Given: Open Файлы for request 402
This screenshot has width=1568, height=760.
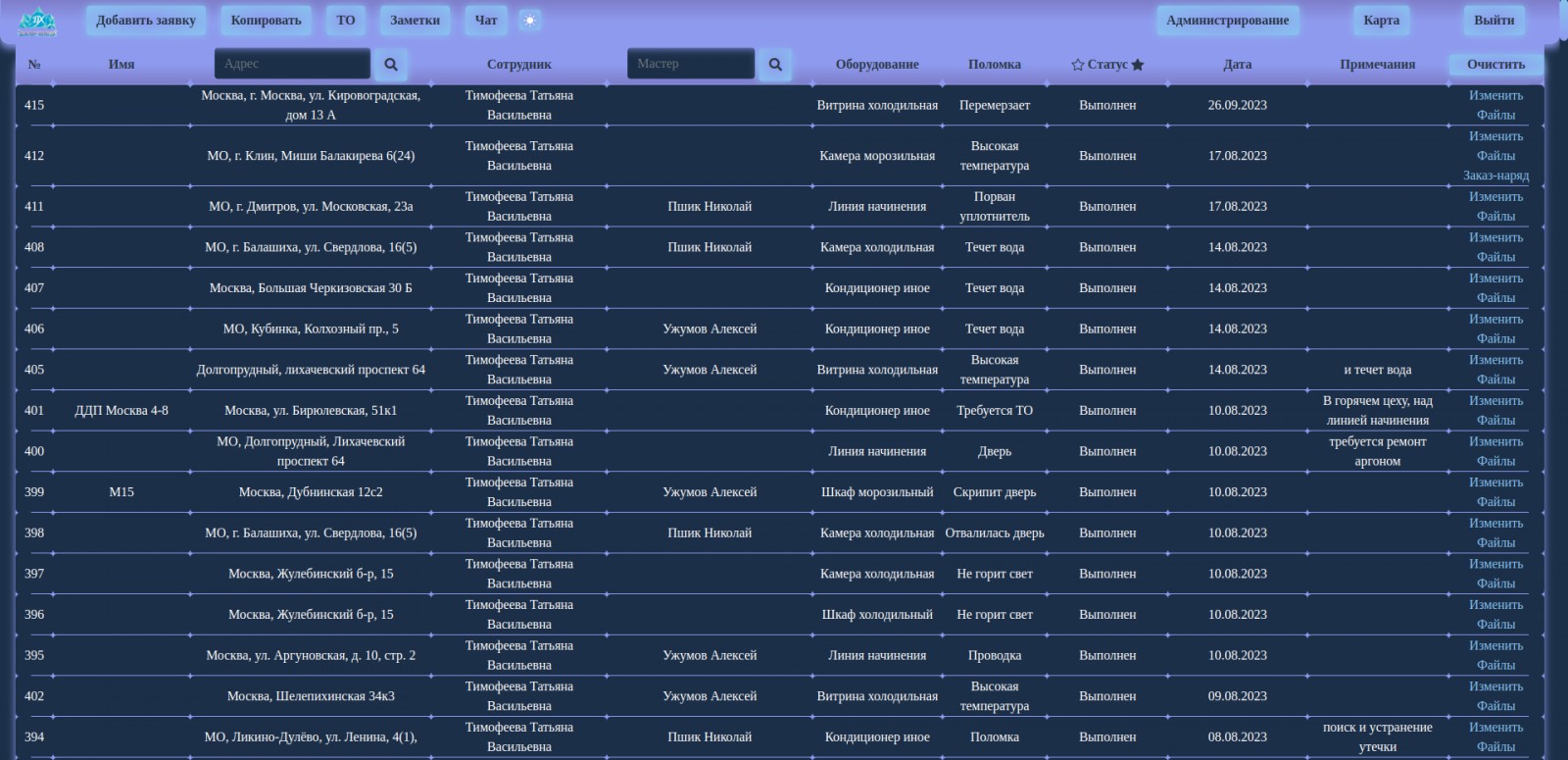Looking at the screenshot, I should coord(1496,706).
